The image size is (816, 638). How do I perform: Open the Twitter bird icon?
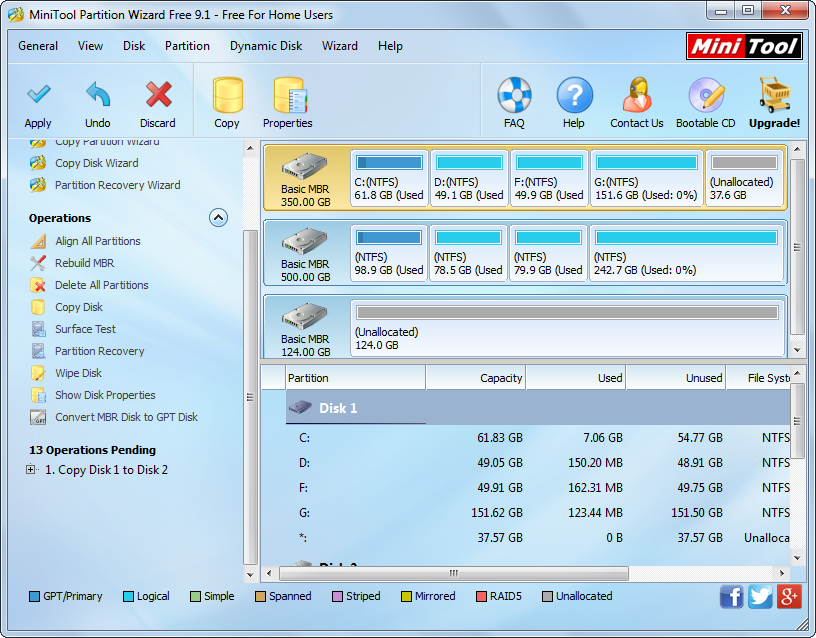coord(760,596)
